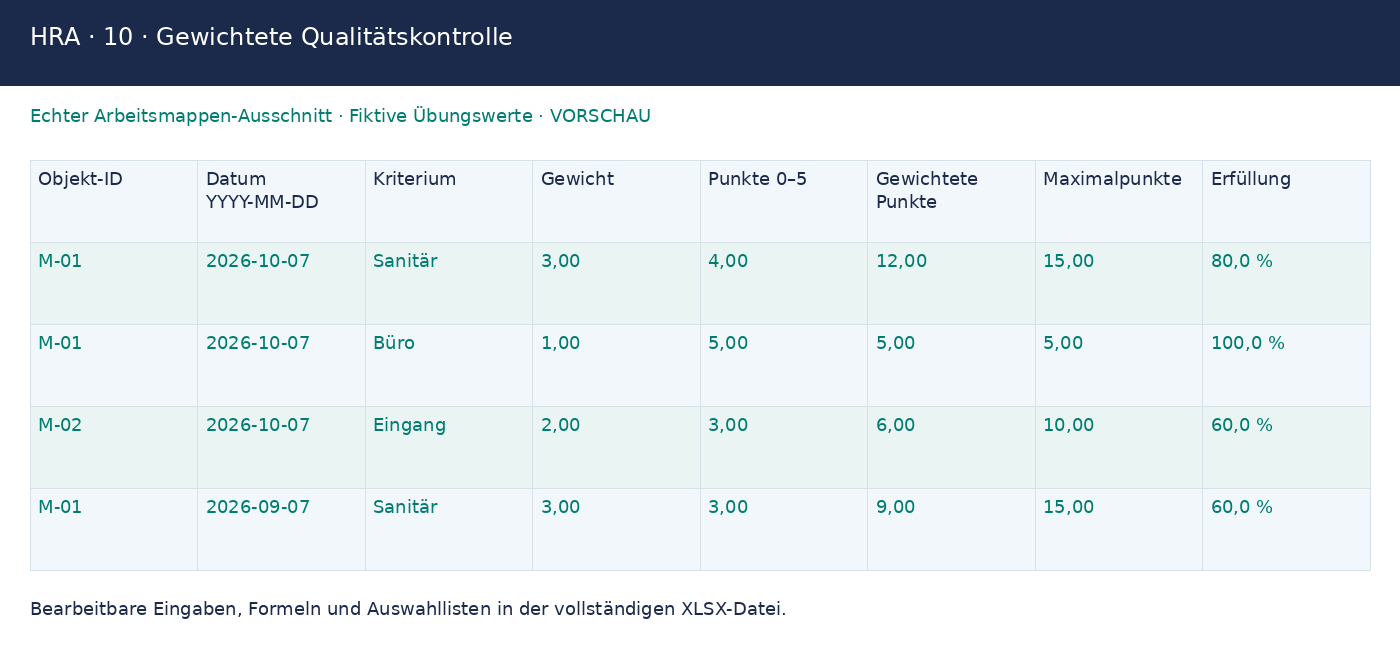
Task: Click the Erfüllung column header
Action: coord(1286,201)
